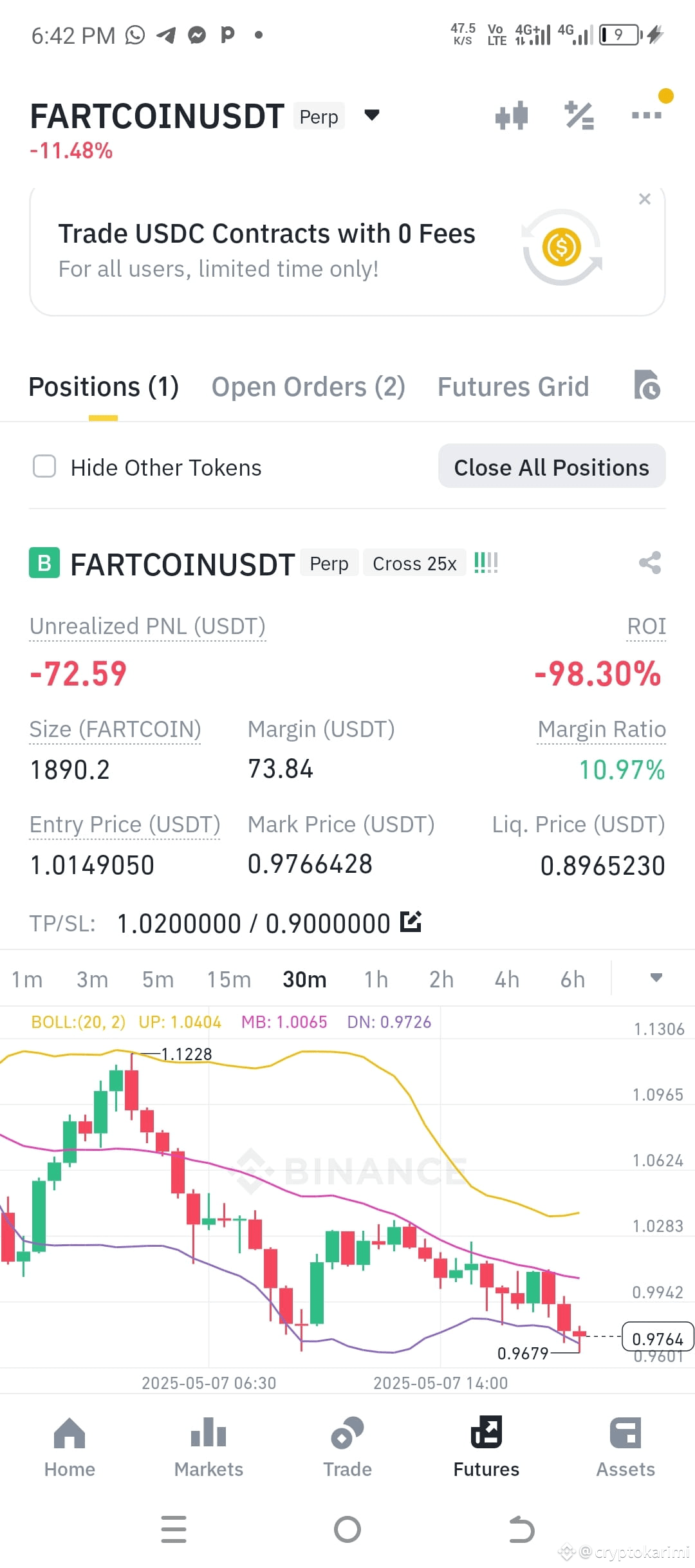Screen dimensions: 695x1568
Task: Switch to the Open Orders (2) tab
Action: pos(308,387)
